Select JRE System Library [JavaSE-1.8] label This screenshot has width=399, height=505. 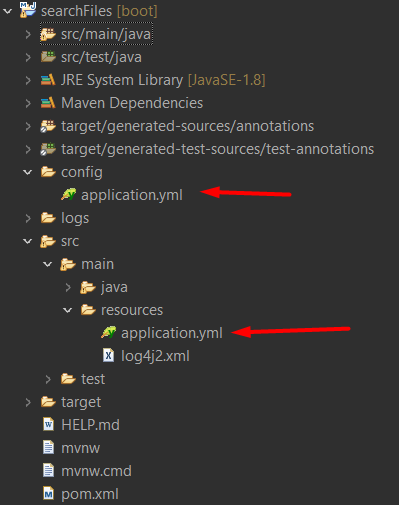tap(163, 80)
